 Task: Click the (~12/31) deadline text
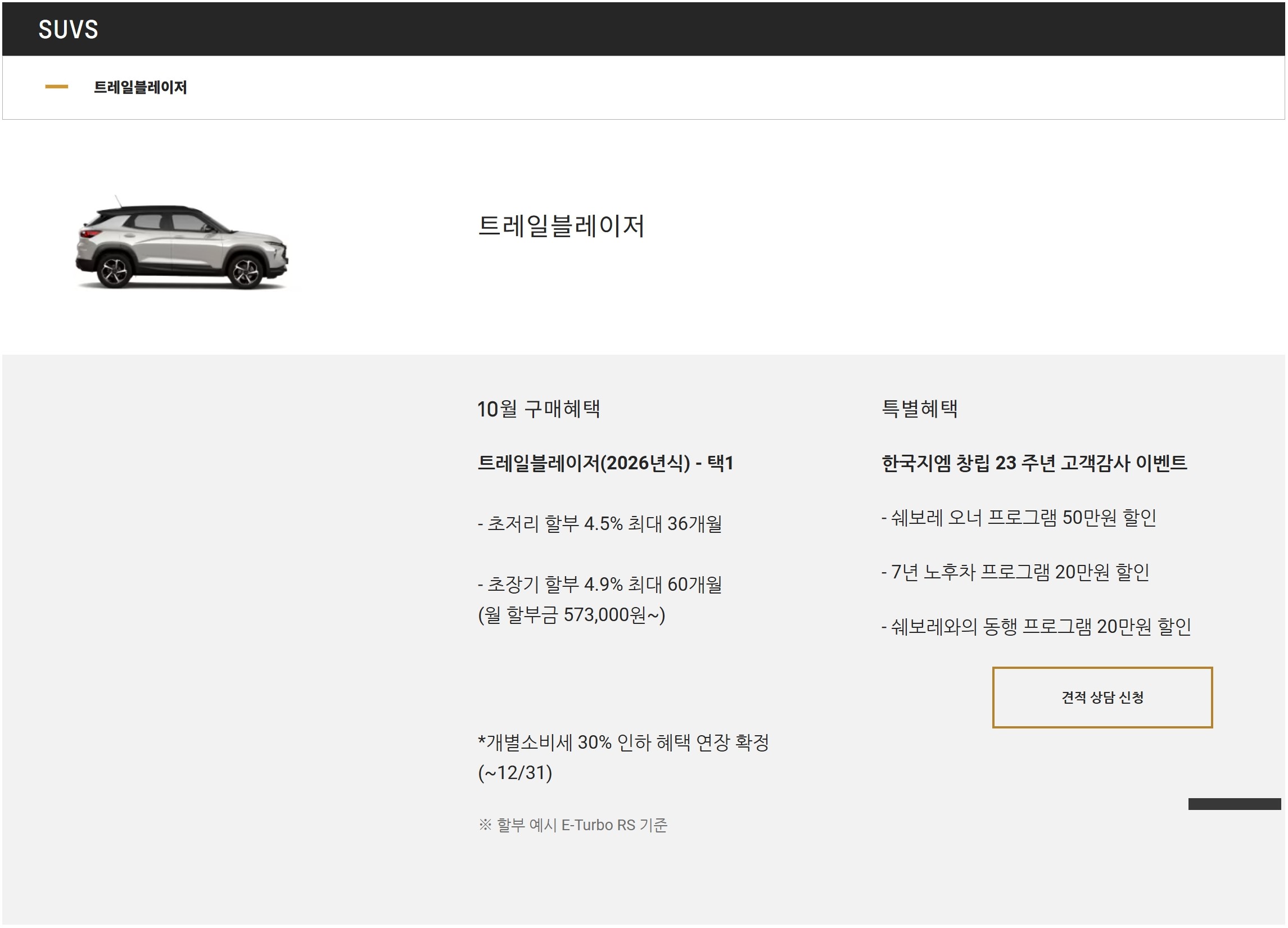[515, 773]
